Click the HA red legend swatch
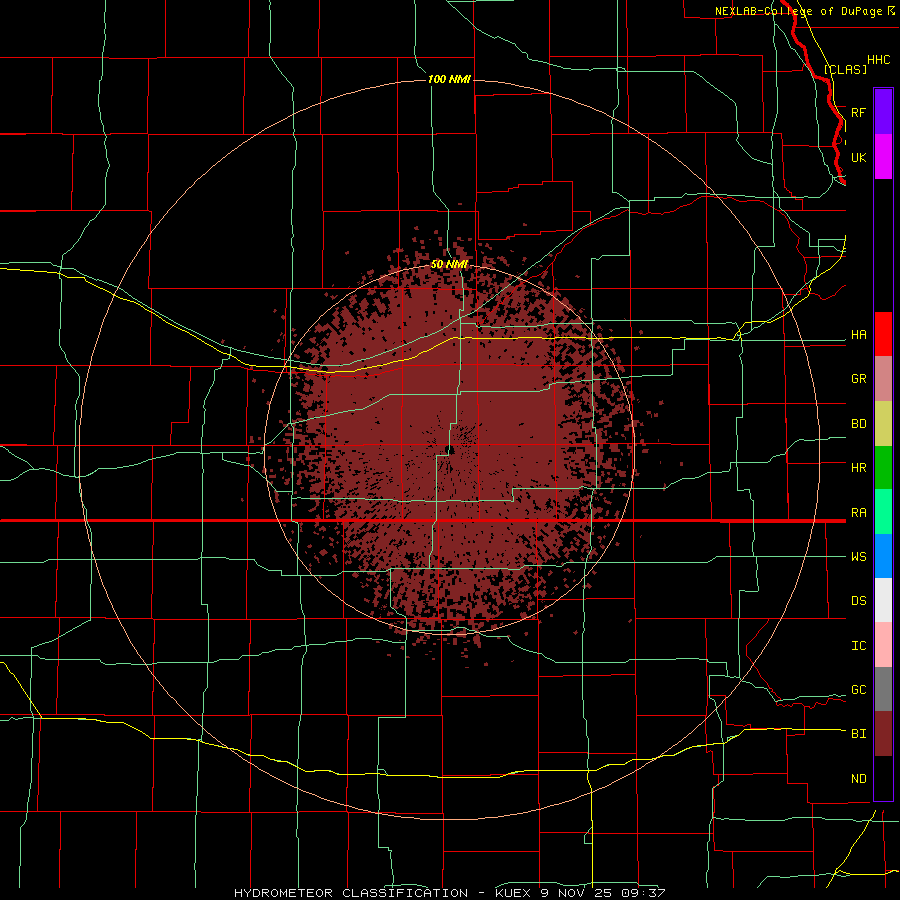The height and width of the screenshot is (900, 900). (883, 334)
